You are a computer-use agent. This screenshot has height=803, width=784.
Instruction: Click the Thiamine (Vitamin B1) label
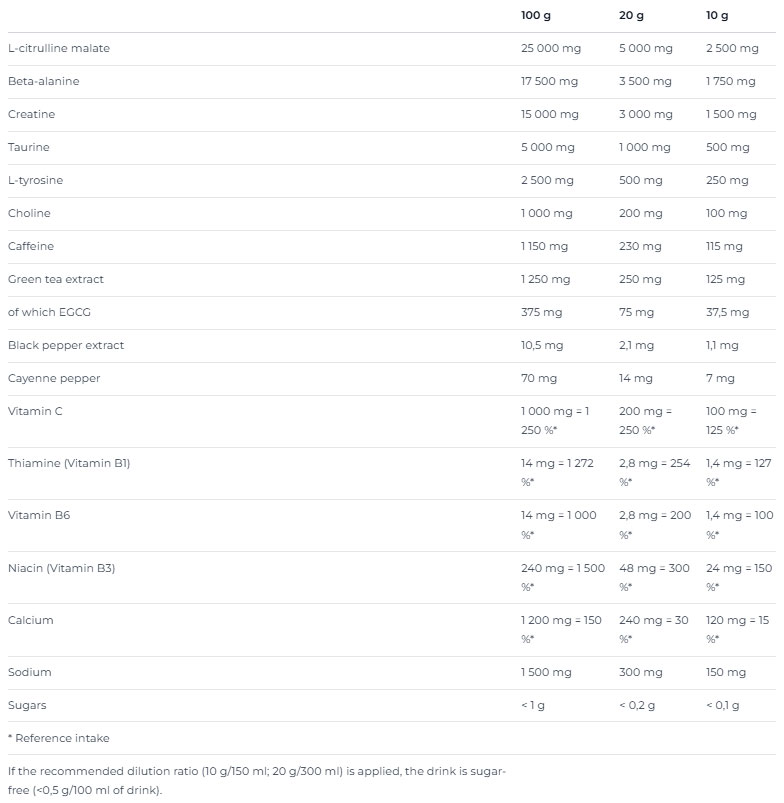click(x=69, y=463)
